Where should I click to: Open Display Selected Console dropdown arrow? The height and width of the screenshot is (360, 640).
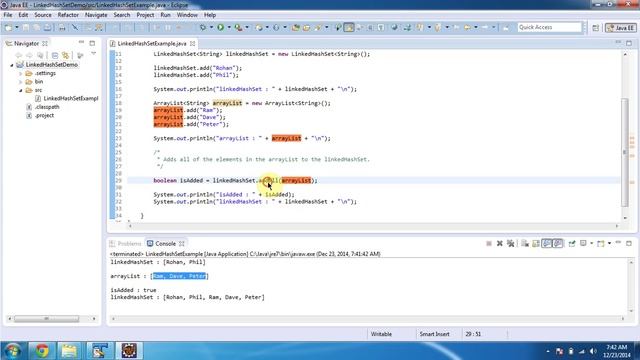pyautogui.click(x=591, y=244)
